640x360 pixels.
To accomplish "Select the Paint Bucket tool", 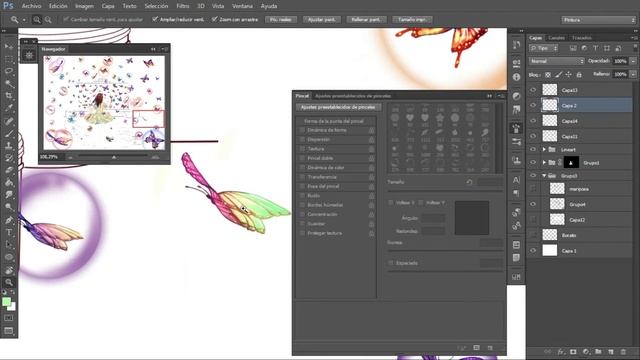I will click(9, 182).
